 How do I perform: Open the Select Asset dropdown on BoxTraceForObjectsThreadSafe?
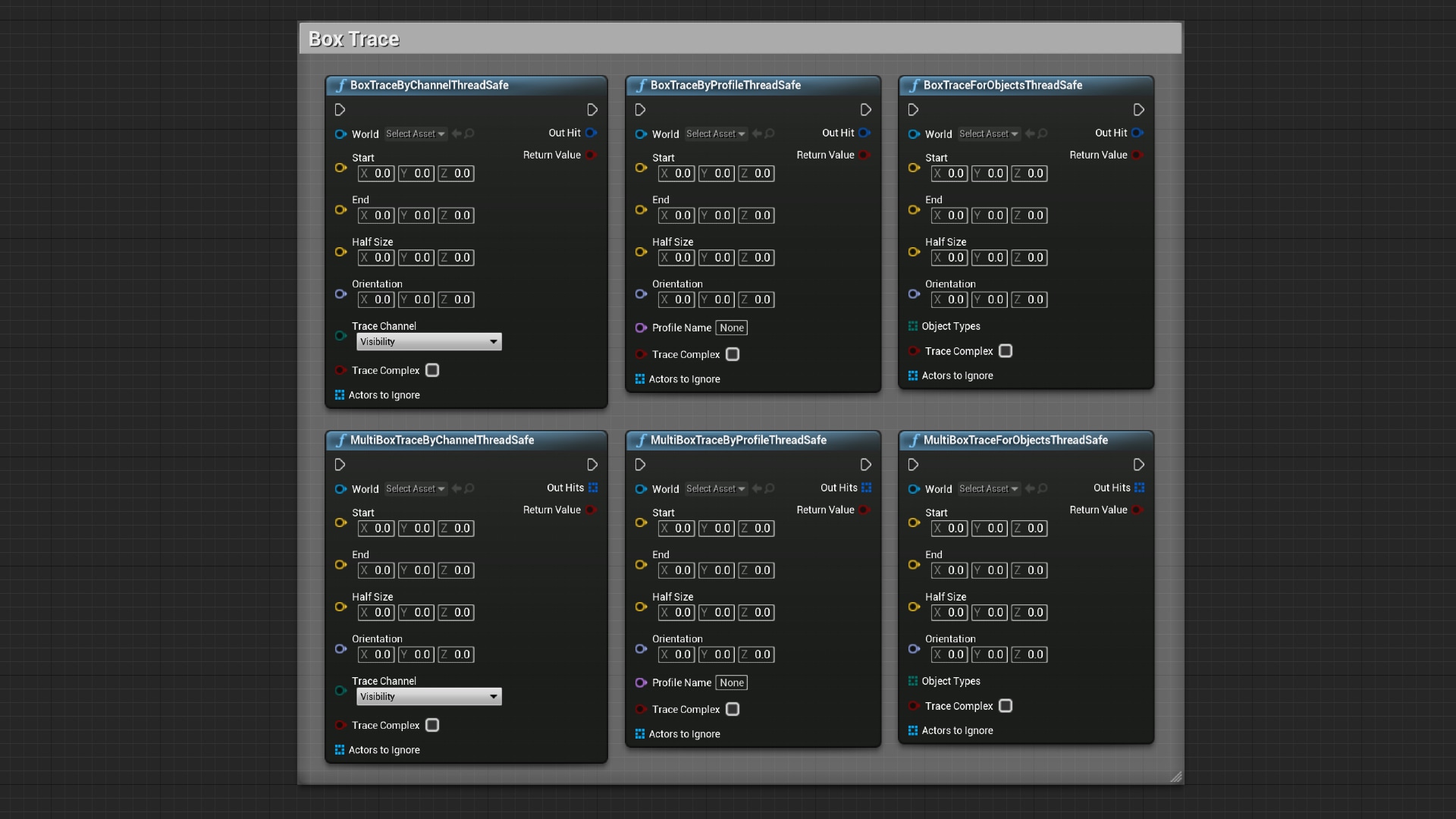pyautogui.click(x=988, y=133)
